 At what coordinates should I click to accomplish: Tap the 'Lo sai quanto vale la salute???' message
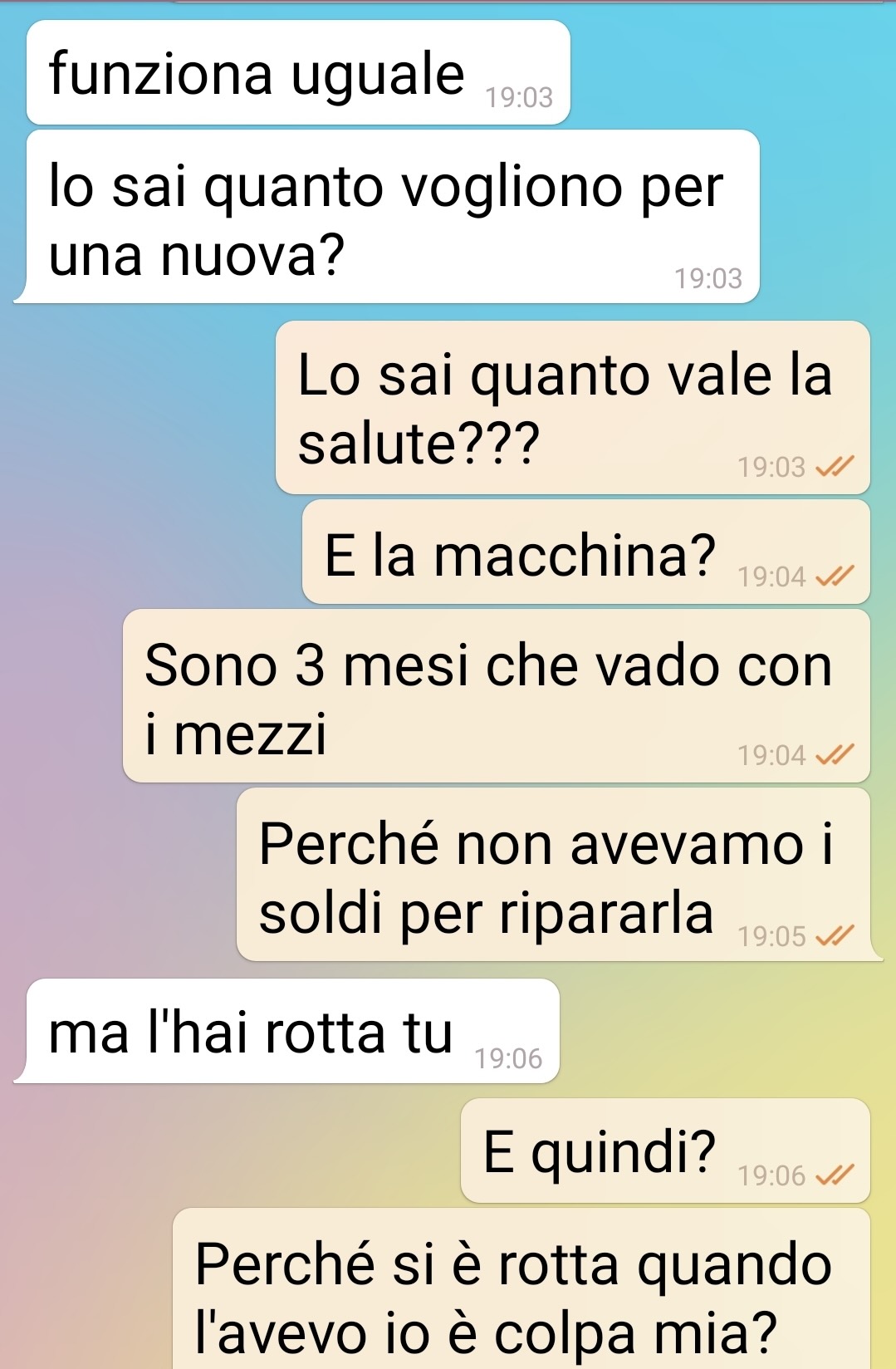click(x=573, y=408)
